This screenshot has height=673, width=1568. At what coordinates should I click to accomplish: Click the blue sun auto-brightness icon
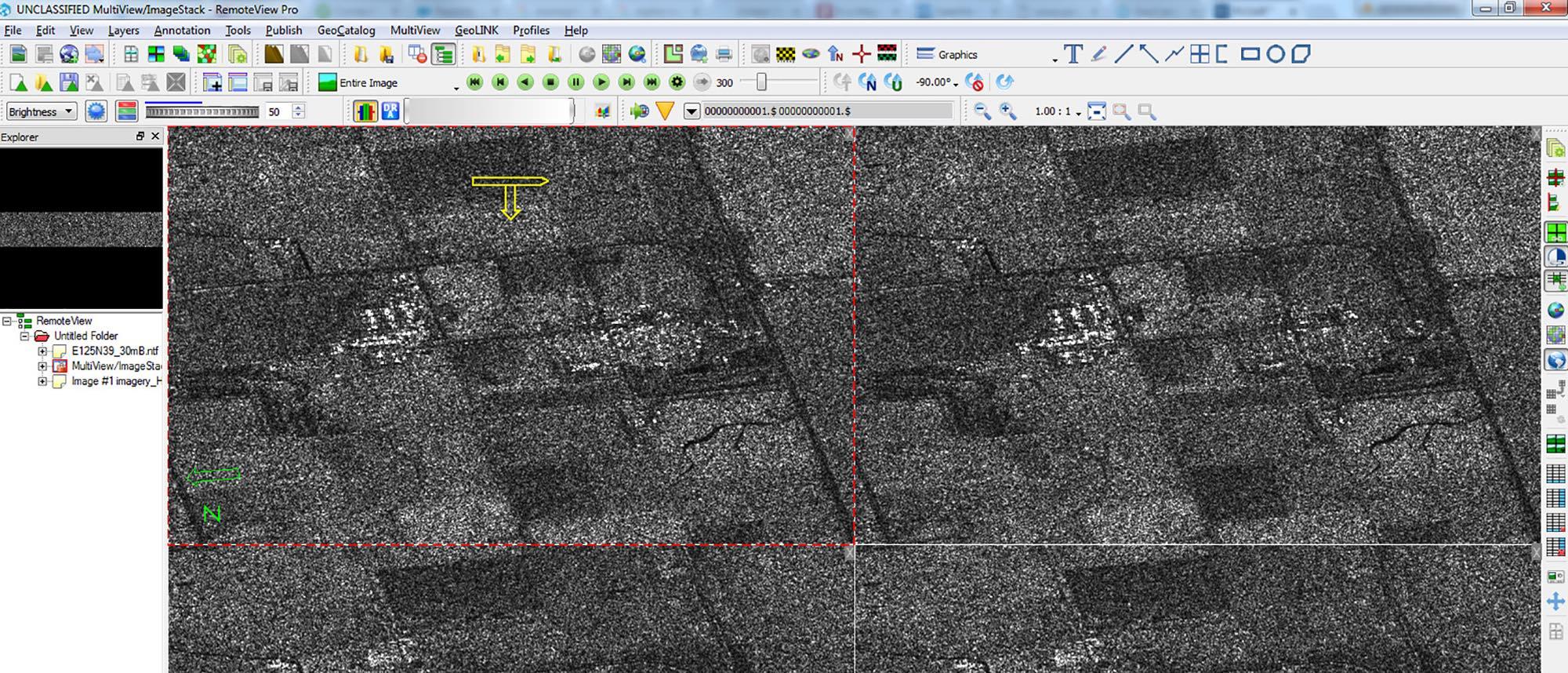click(96, 111)
